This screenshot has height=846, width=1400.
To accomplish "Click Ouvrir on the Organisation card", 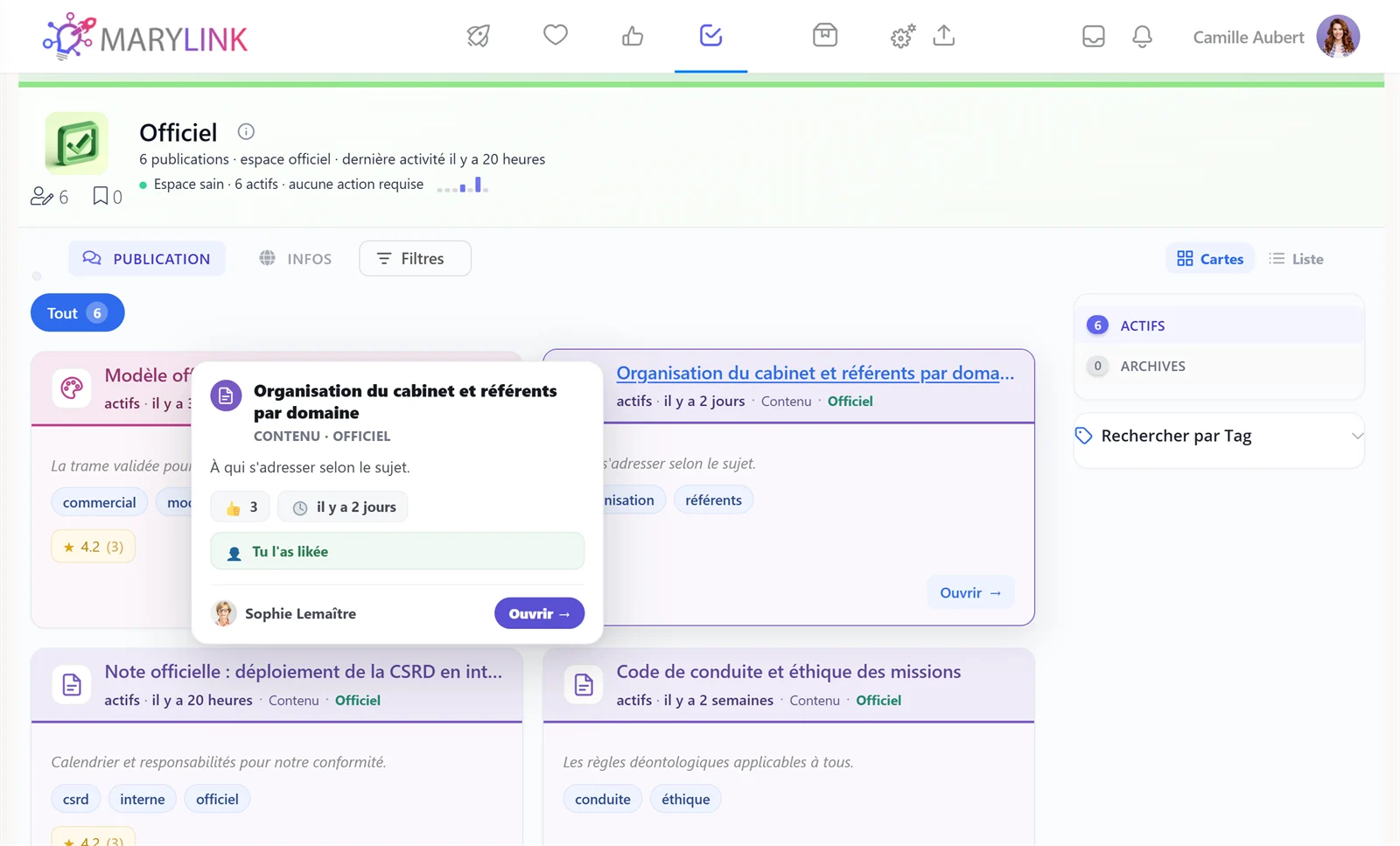I will click(x=970, y=593).
